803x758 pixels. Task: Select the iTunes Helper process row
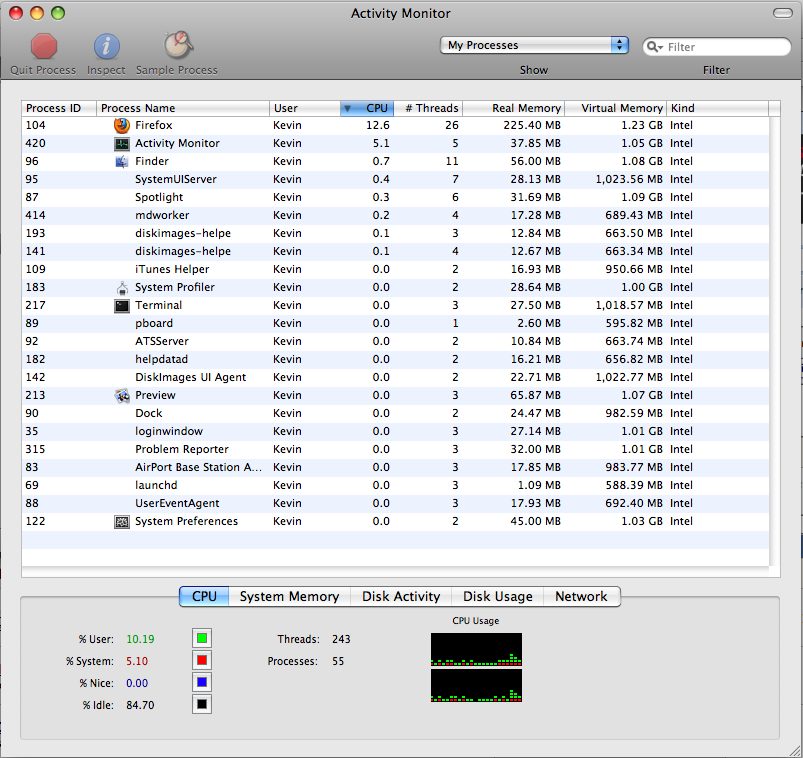[x=395, y=269]
